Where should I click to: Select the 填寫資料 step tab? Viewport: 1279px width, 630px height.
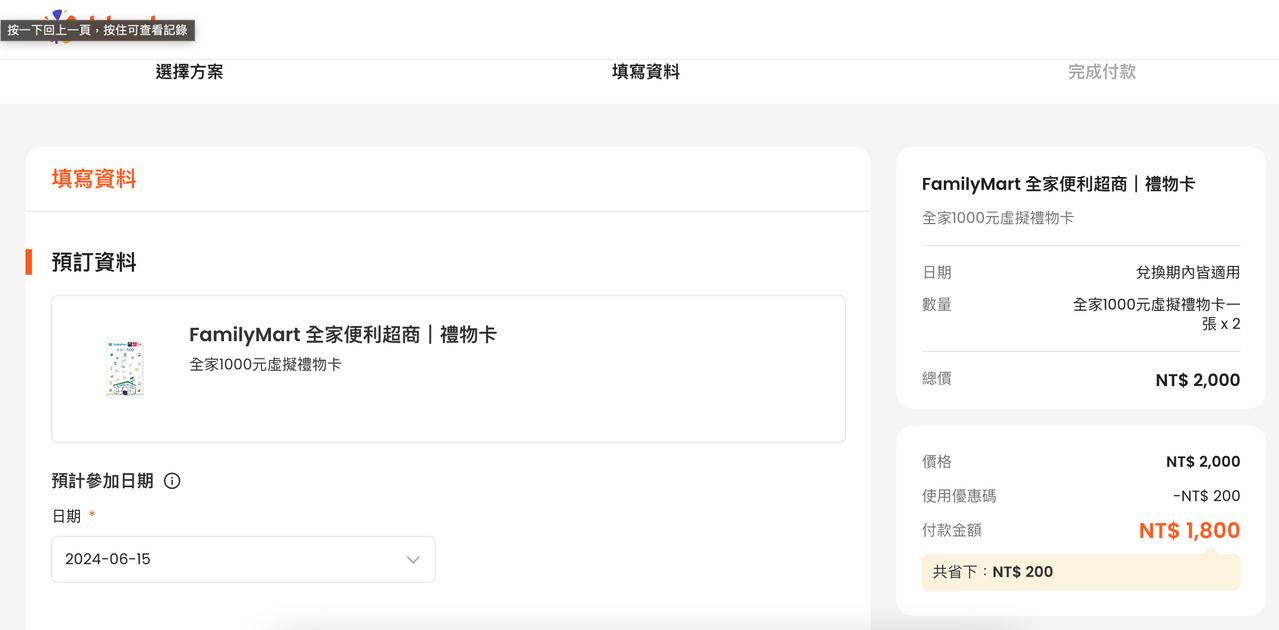click(x=645, y=72)
